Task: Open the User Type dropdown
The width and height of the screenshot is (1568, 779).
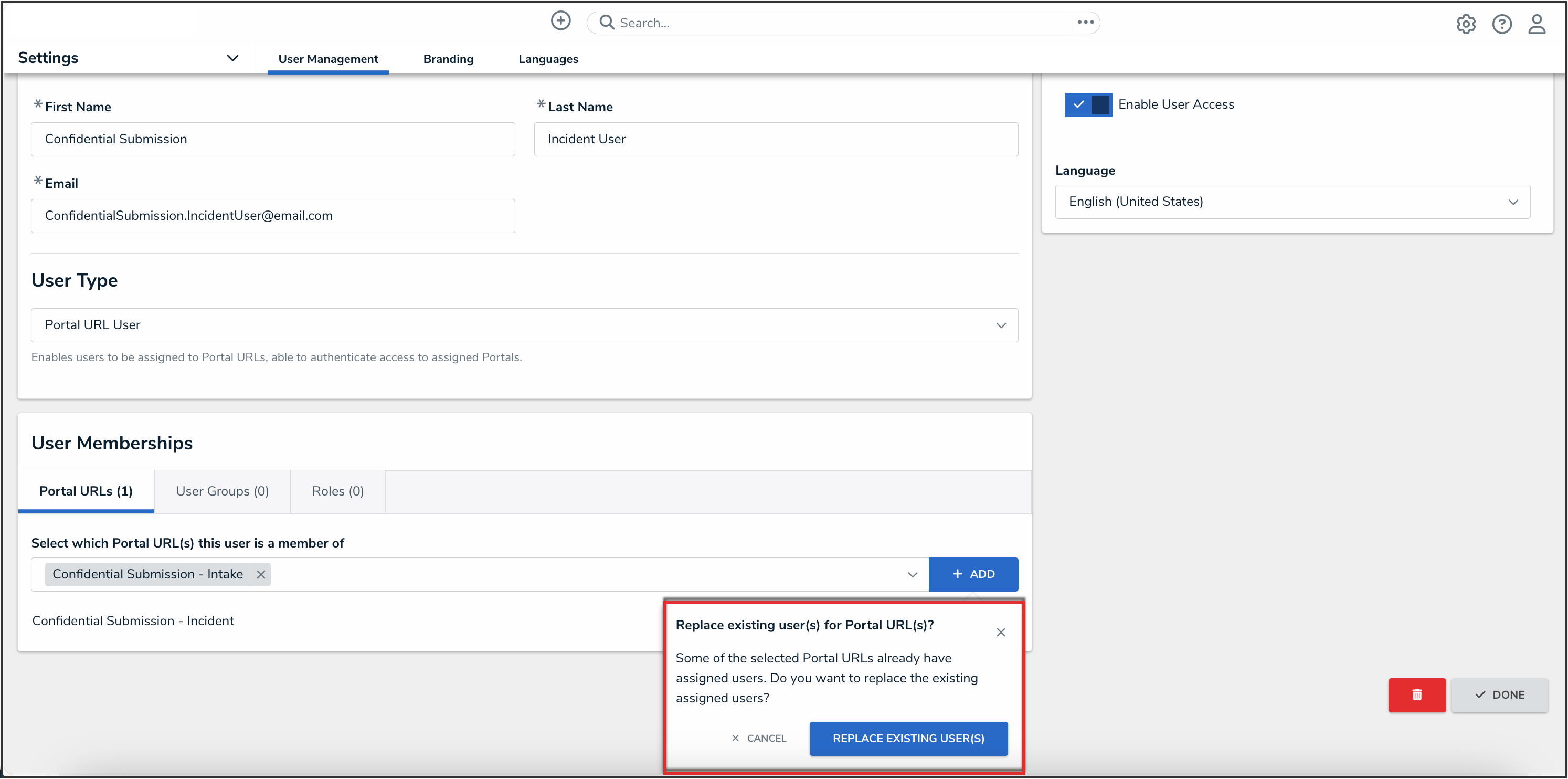Action: (524, 325)
